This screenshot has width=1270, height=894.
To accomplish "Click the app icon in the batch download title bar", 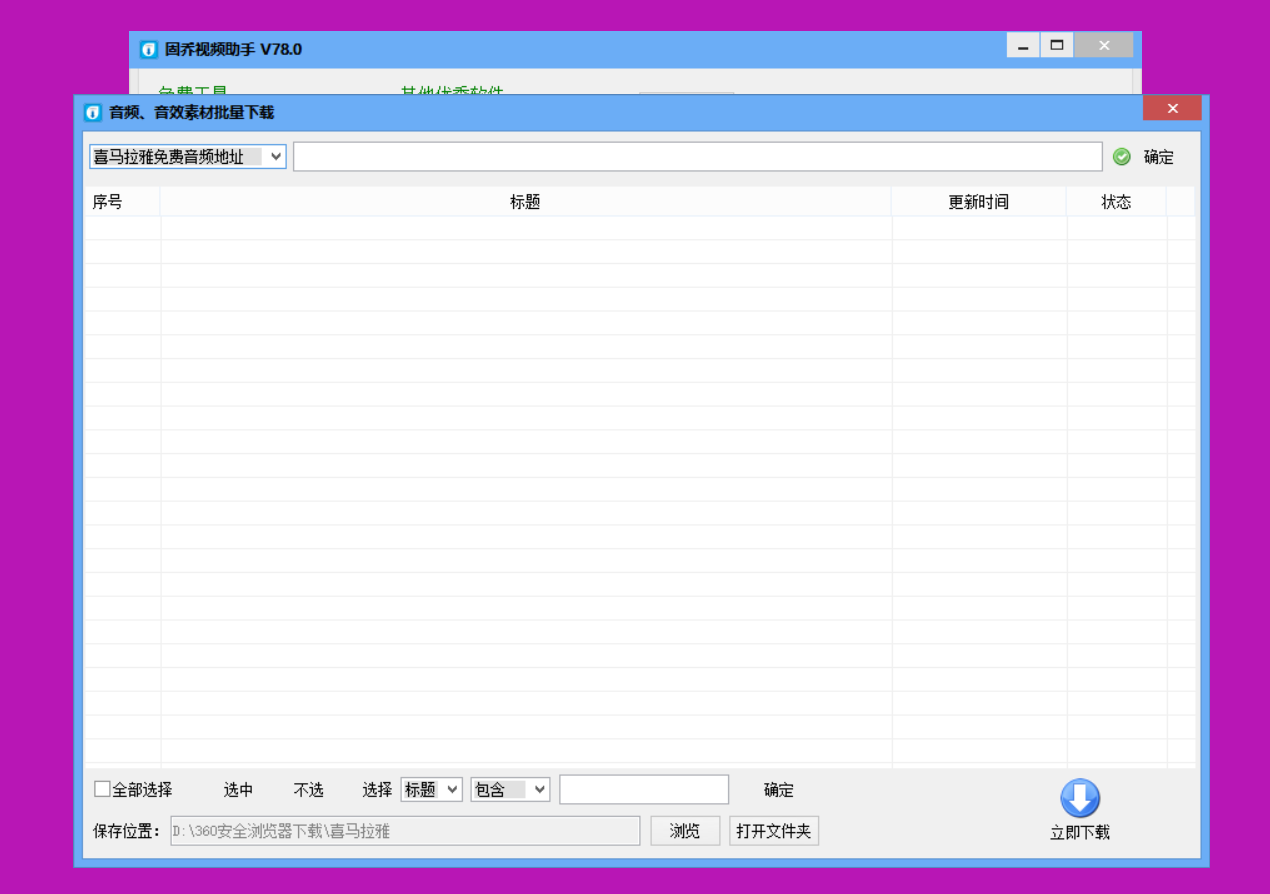I will point(93,113).
